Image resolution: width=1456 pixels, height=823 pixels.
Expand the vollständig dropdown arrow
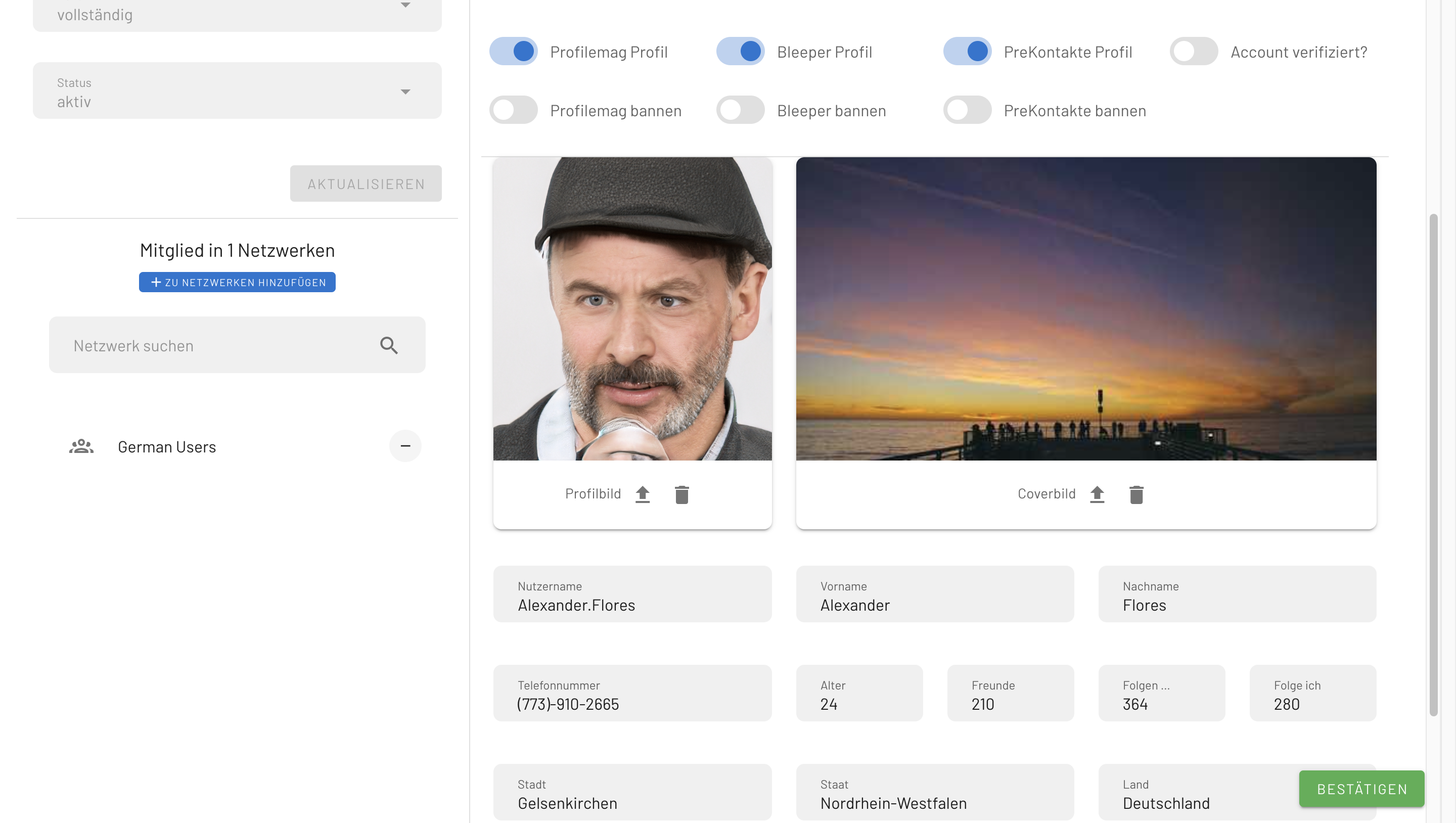(x=405, y=6)
